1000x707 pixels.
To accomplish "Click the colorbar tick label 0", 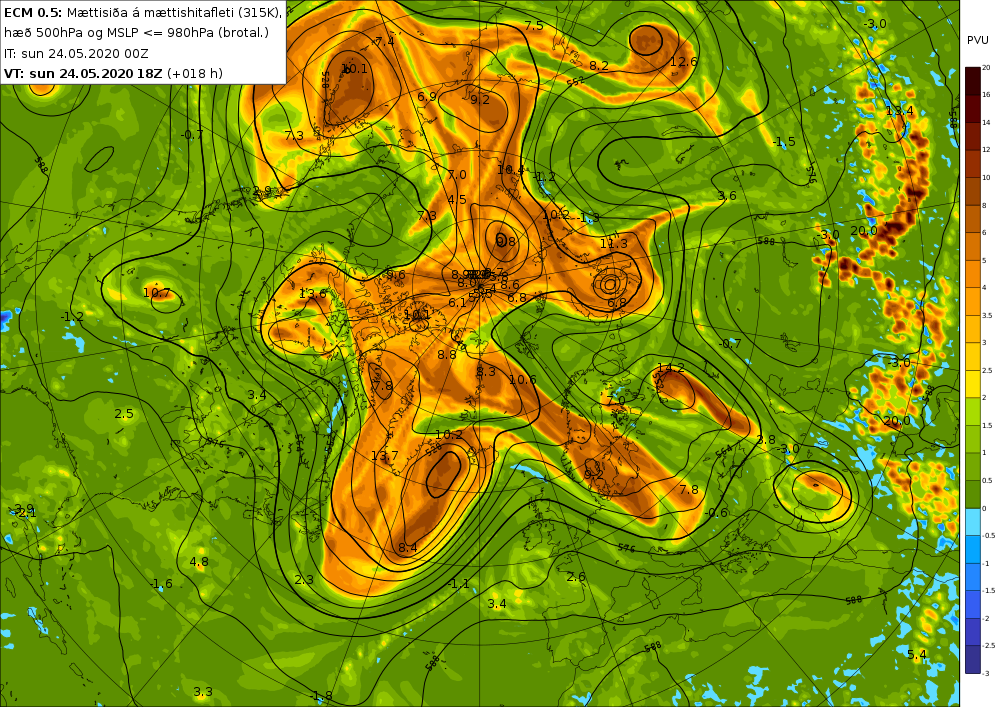I will [984, 508].
